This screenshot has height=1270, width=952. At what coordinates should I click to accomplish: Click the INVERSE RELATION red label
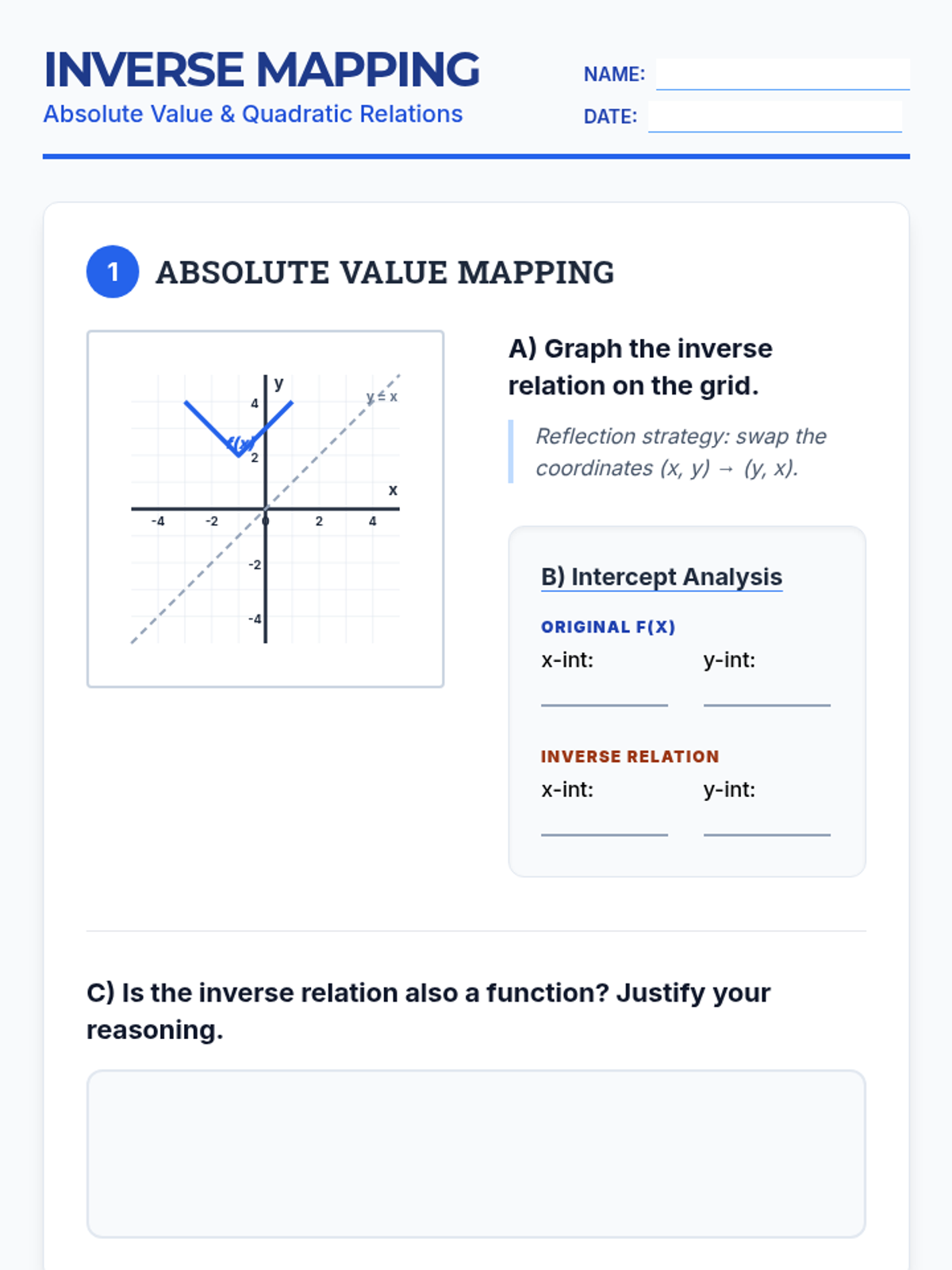[629, 756]
